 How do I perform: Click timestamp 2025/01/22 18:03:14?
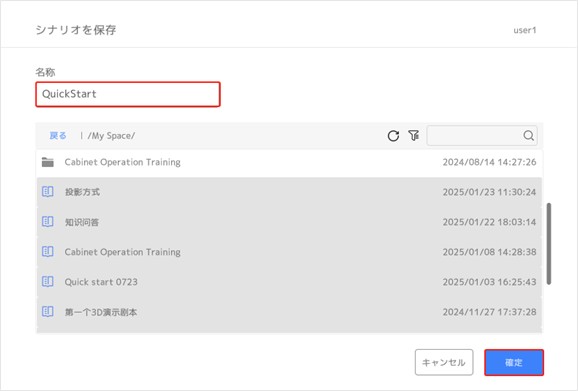pos(490,222)
